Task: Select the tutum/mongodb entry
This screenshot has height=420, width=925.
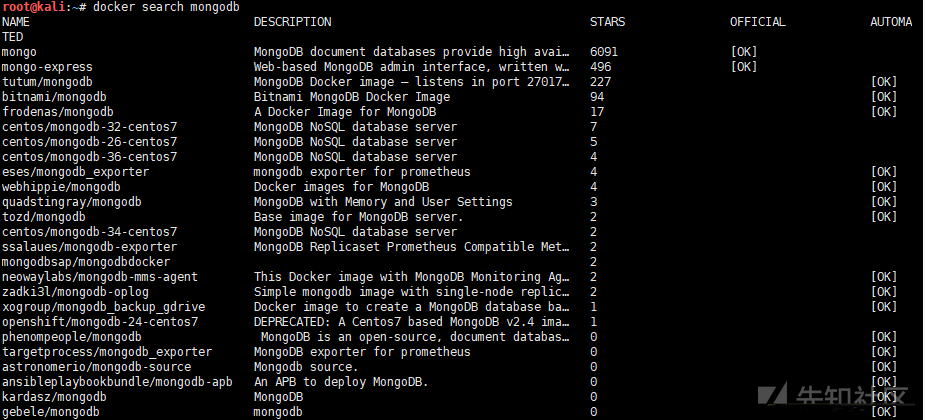Action: [x=47, y=82]
